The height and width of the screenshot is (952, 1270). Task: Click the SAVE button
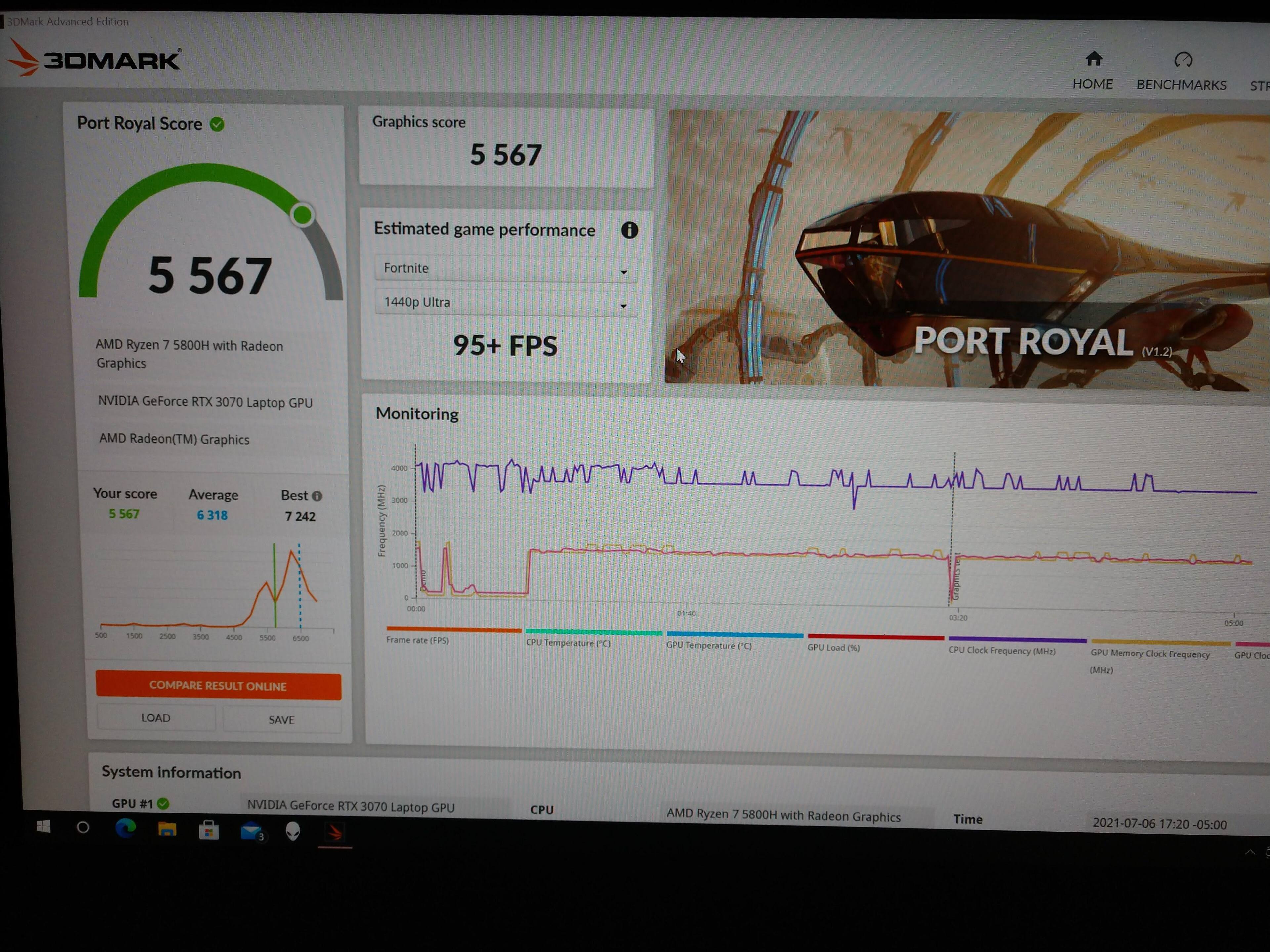(281, 720)
